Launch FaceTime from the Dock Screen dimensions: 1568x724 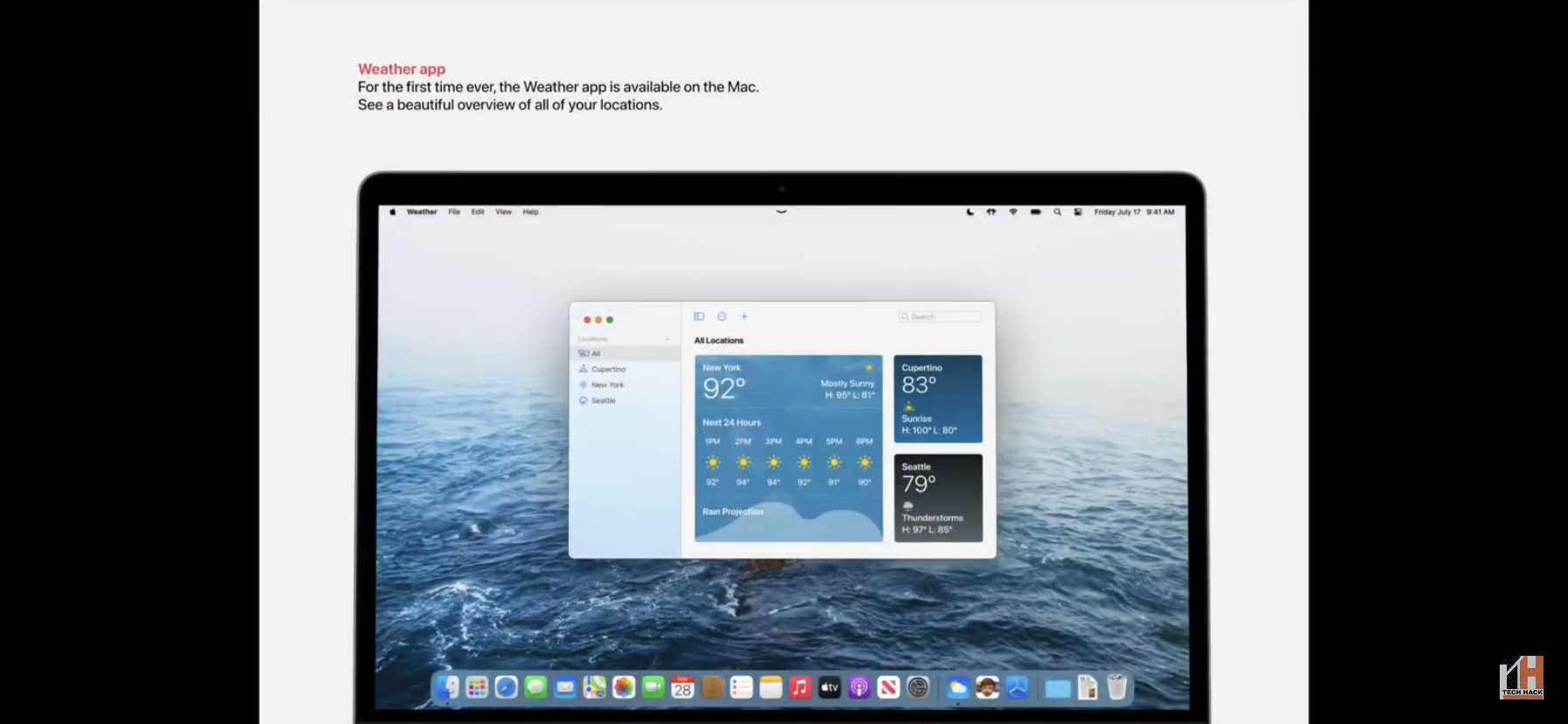click(x=654, y=688)
